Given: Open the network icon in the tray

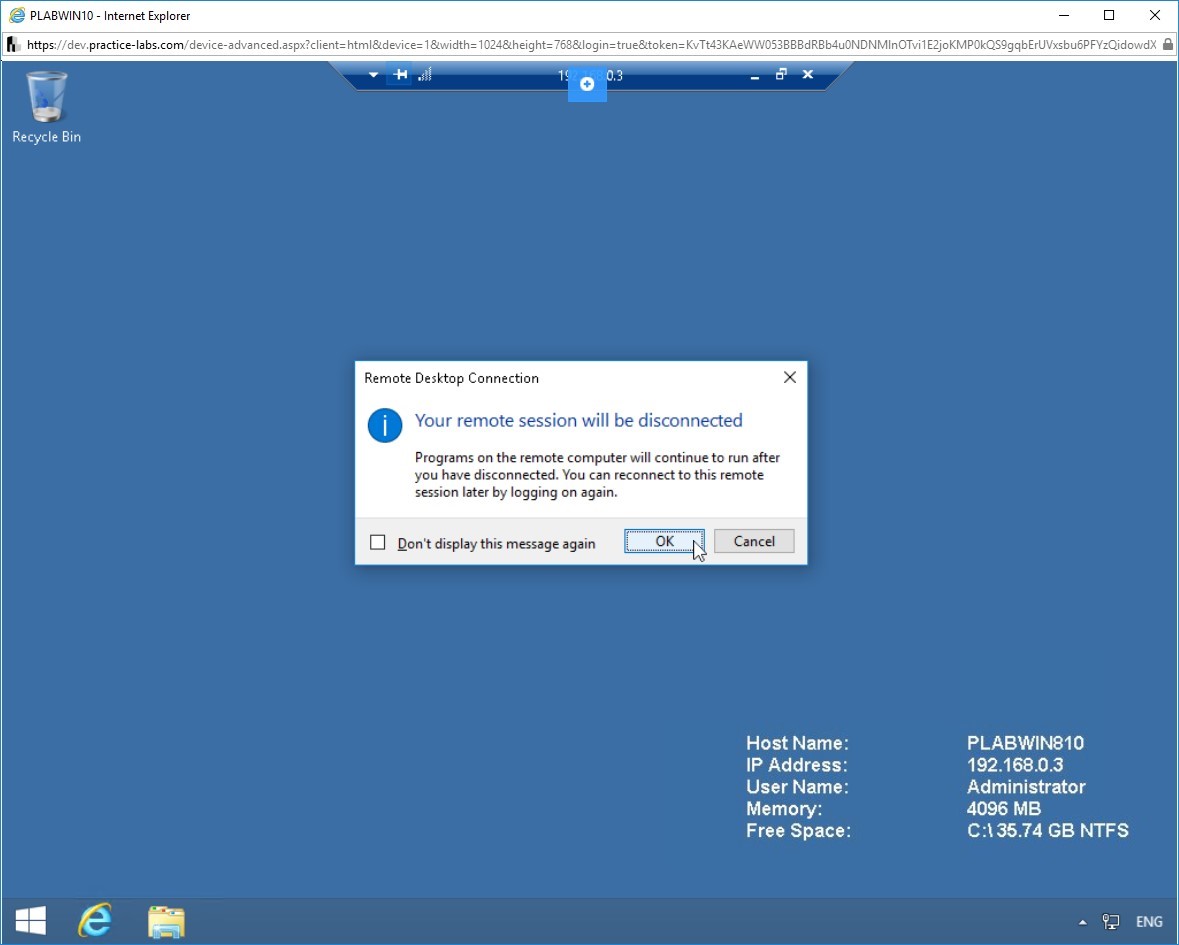Looking at the screenshot, I should click(1111, 922).
